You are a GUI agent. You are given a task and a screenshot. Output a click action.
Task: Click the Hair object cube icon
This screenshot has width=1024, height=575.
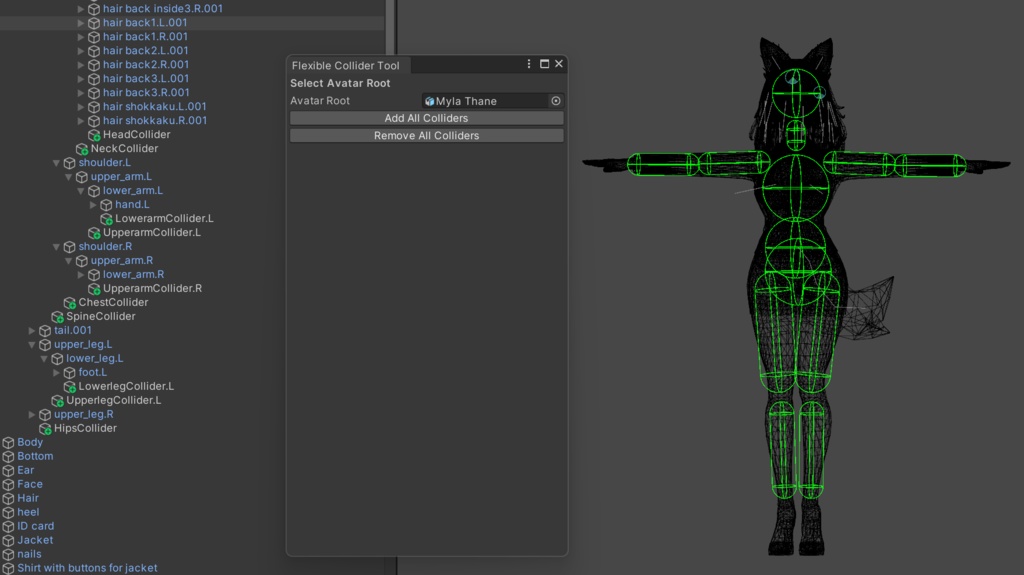(x=8, y=499)
